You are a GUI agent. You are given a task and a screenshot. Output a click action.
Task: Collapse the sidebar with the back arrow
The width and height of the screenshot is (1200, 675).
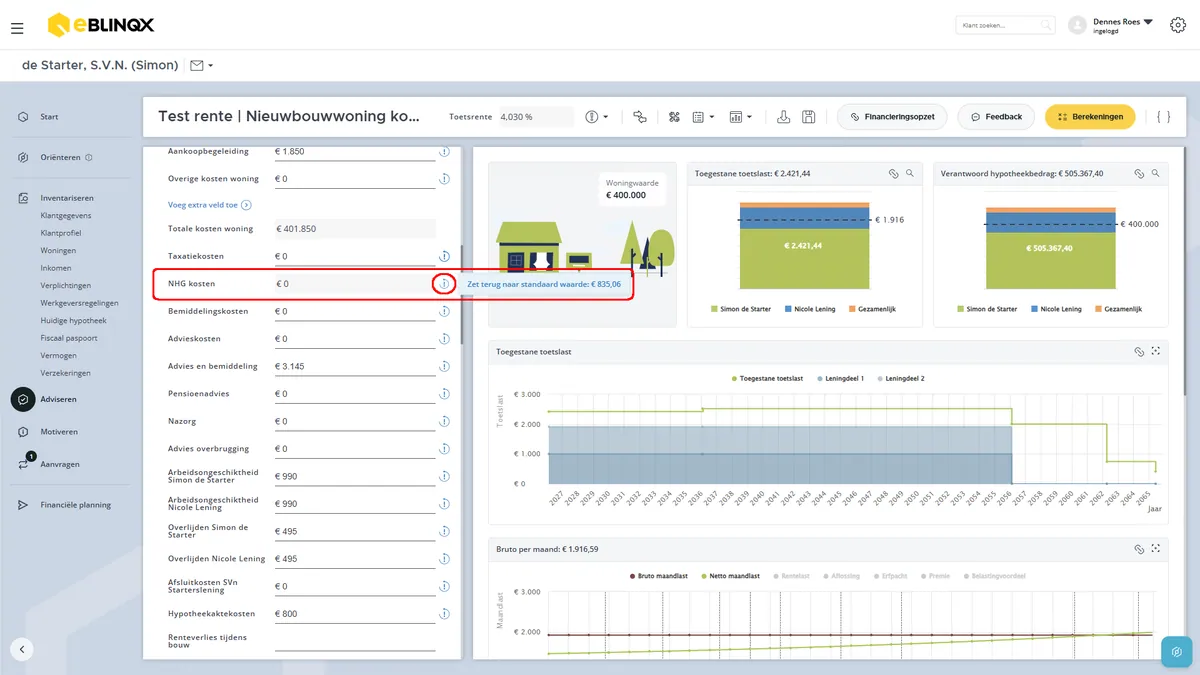point(22,649)
